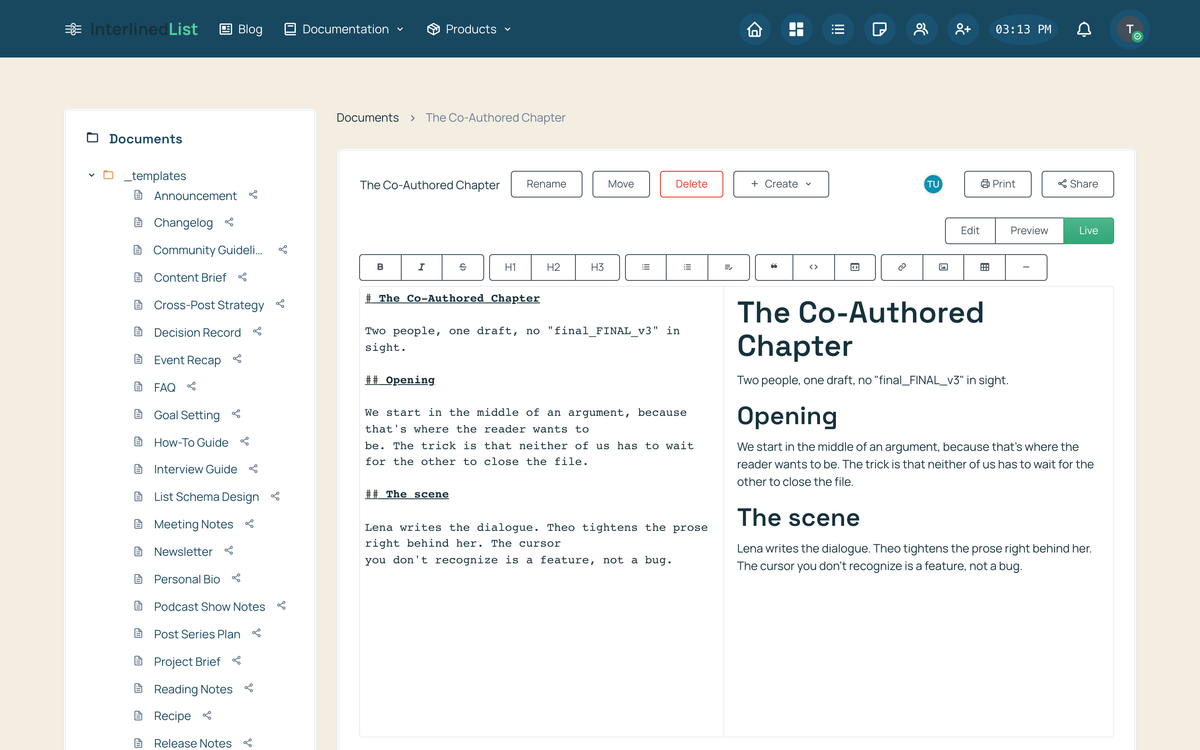Screen dimensions: 1200x750
Task: Expand the Documentation dropdown menu
Action: [344, 29]
